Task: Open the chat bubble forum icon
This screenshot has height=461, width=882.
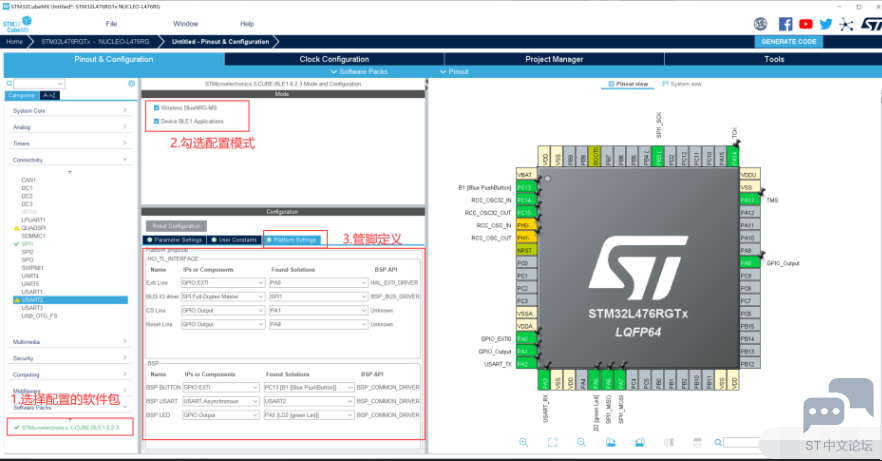Action: pyautogui.click(x=838, y=405)
